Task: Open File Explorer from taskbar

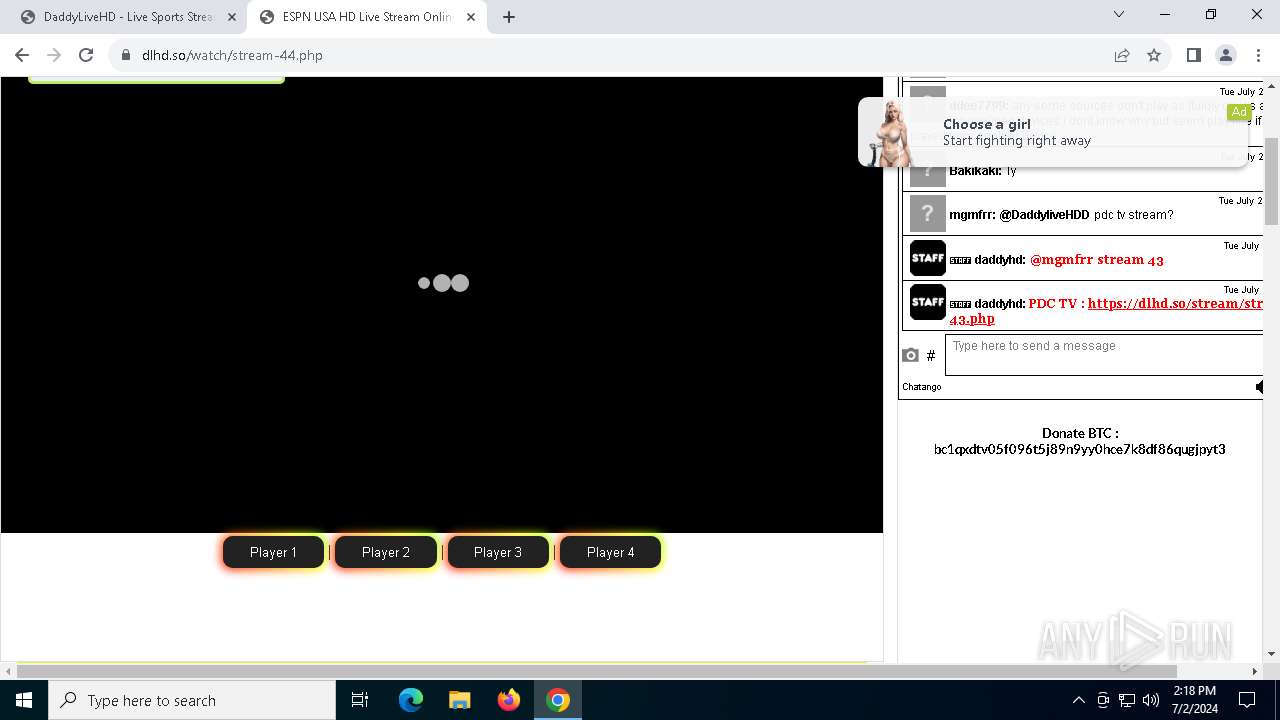Action: point(459,700)
